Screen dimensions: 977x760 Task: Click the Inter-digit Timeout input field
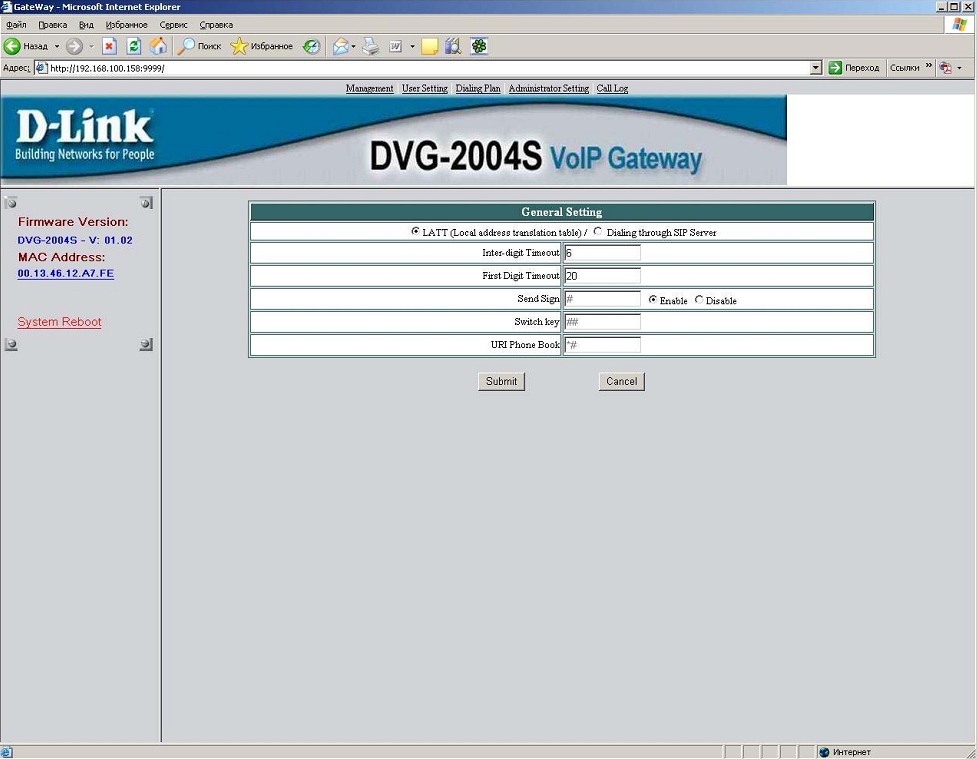pyautogui.click(x=602, y=253)
